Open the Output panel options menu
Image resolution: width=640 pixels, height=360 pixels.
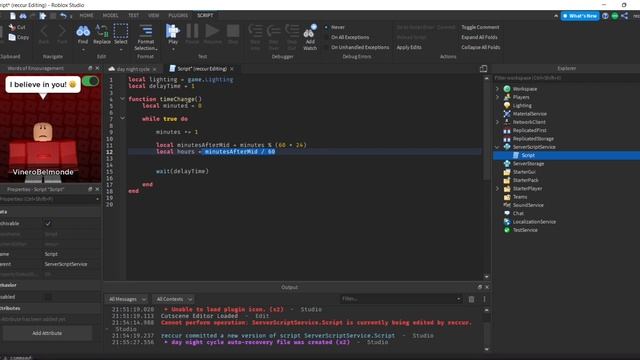pos(484,299)
